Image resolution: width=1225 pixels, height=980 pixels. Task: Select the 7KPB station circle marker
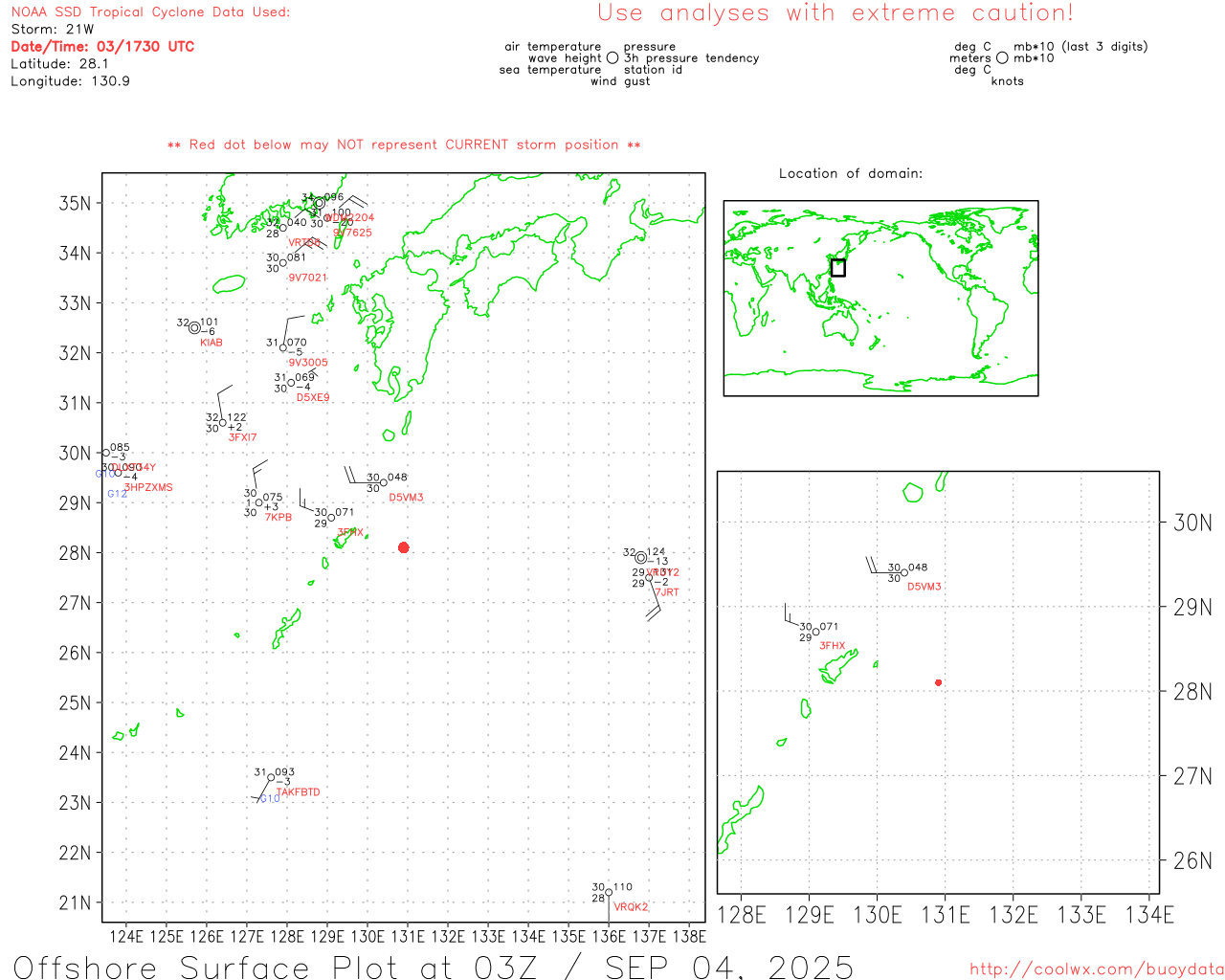pyautogui.click(x=258, y=502)
